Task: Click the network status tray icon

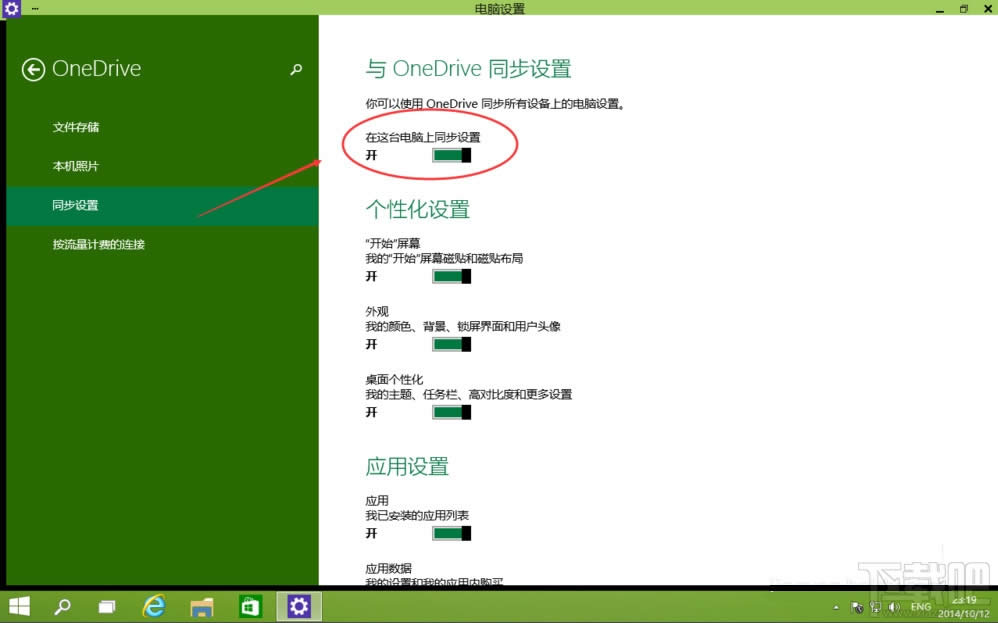Action: coord(875,607)
